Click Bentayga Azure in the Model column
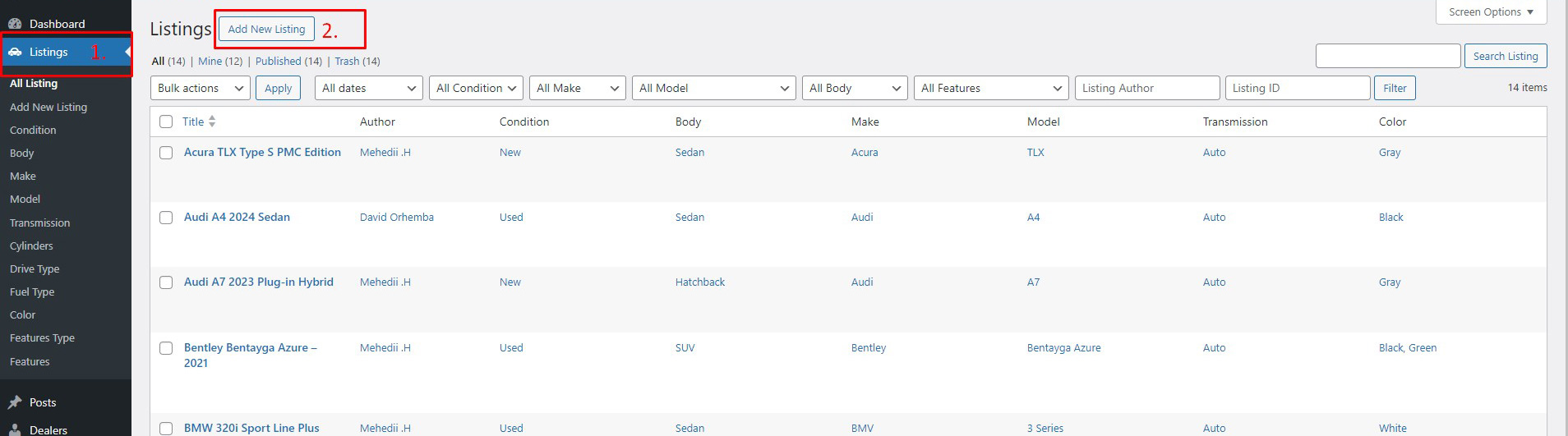 point(1064,347)
